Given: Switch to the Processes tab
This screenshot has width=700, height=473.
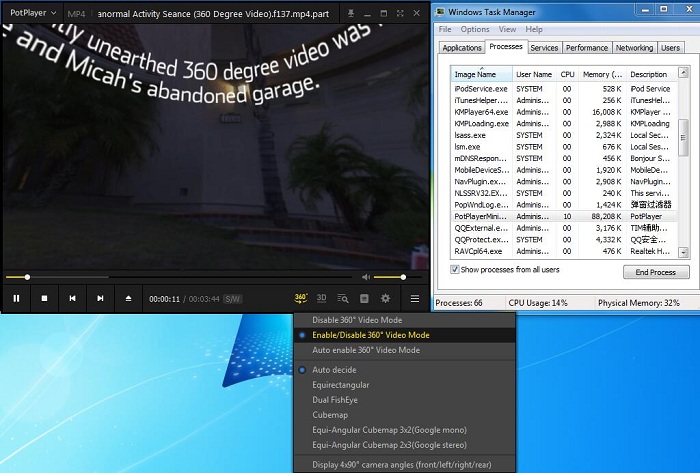Looking at the screenshot, I should click(506, 46).
